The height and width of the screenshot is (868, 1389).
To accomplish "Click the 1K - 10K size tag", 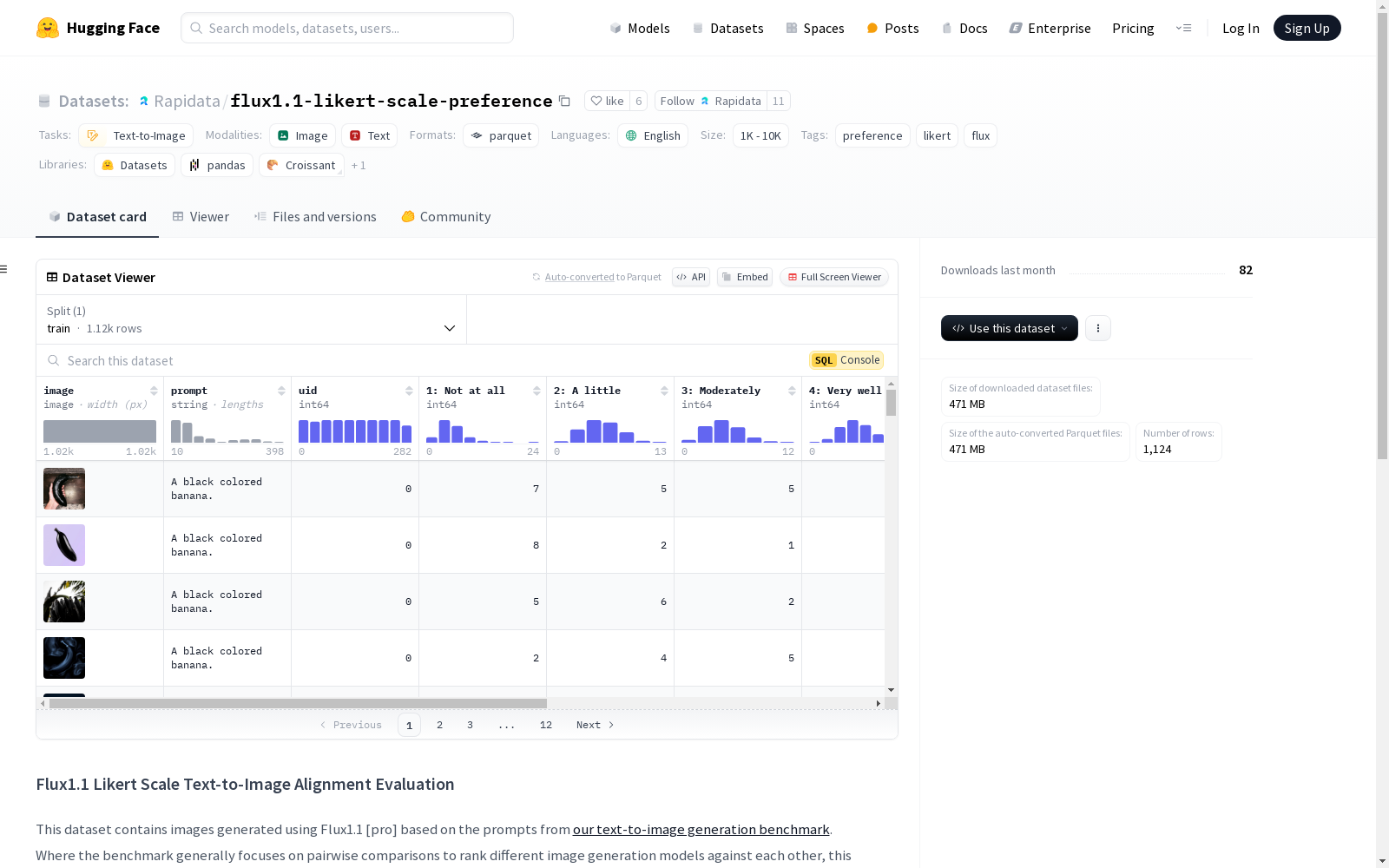I will coord(760,135).
